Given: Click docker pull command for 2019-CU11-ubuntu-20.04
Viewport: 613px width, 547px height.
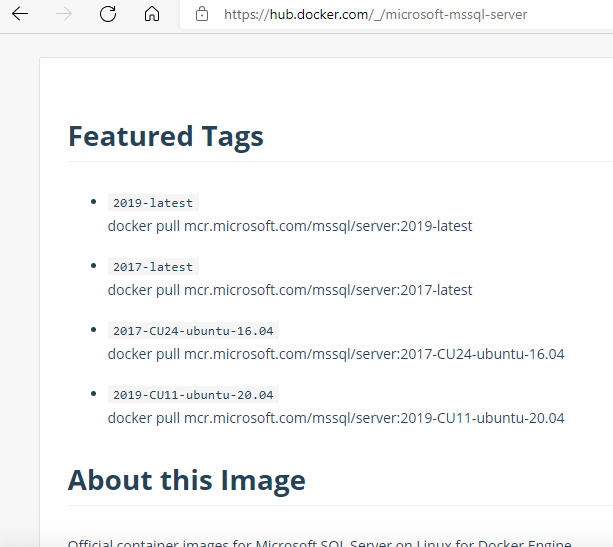Looking at the screenshot, I should pyautogui.click(x=336, y=418).
